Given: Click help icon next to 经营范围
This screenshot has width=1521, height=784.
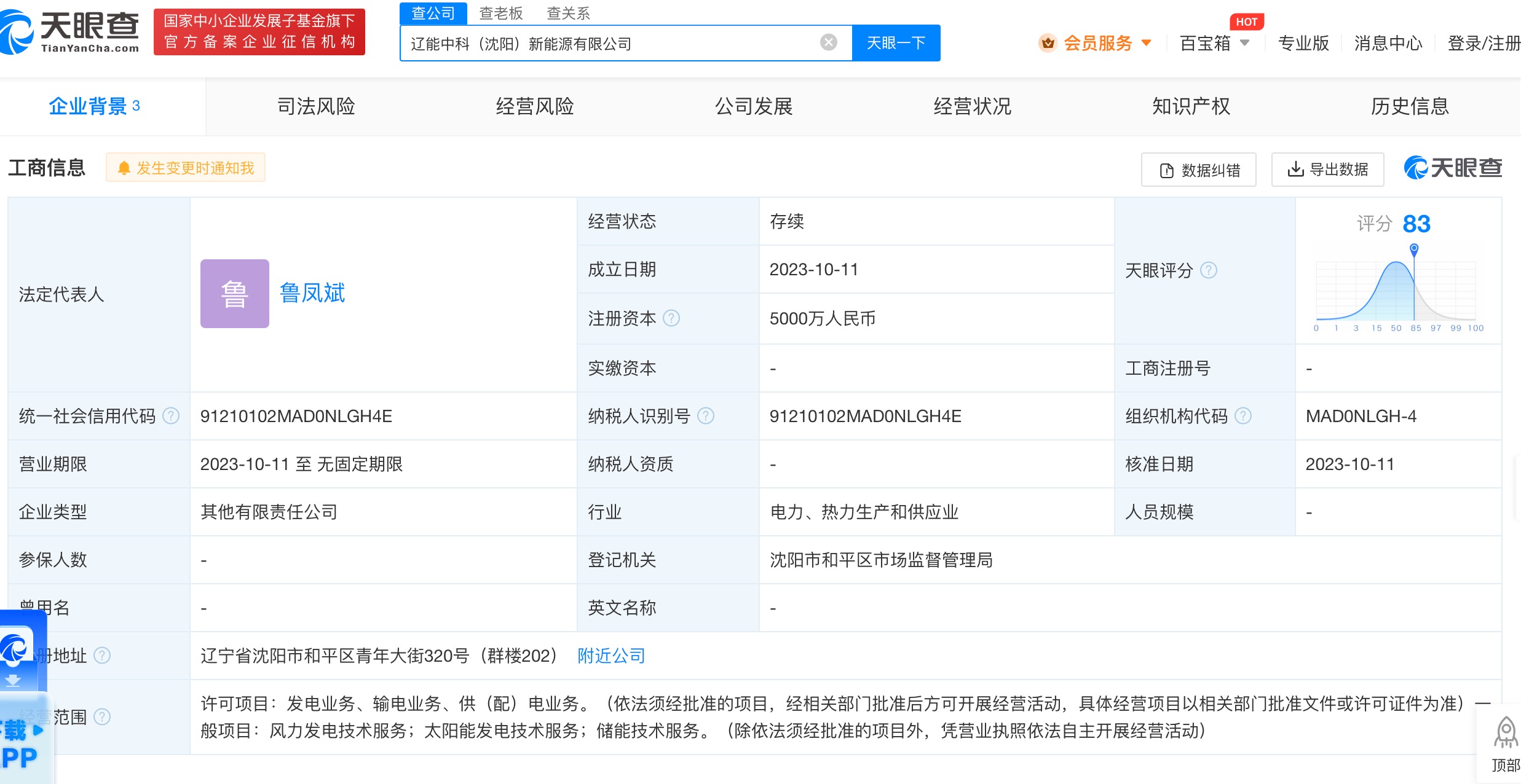Looking at the screenshot, I should pos(102,717).
